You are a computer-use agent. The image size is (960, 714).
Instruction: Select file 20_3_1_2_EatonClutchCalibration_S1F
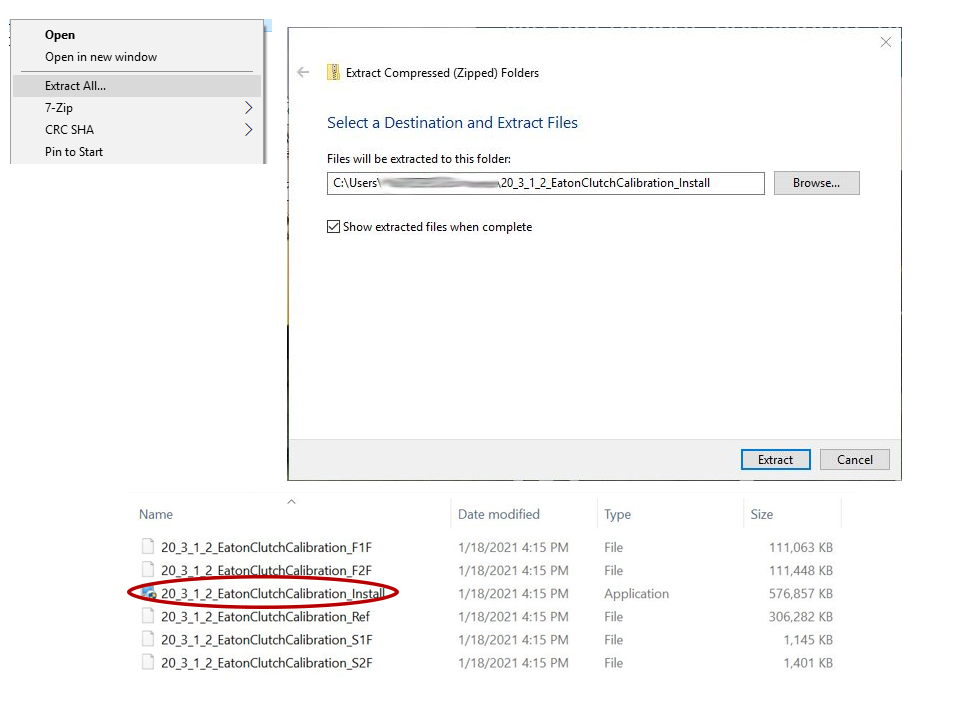point(266,639)
